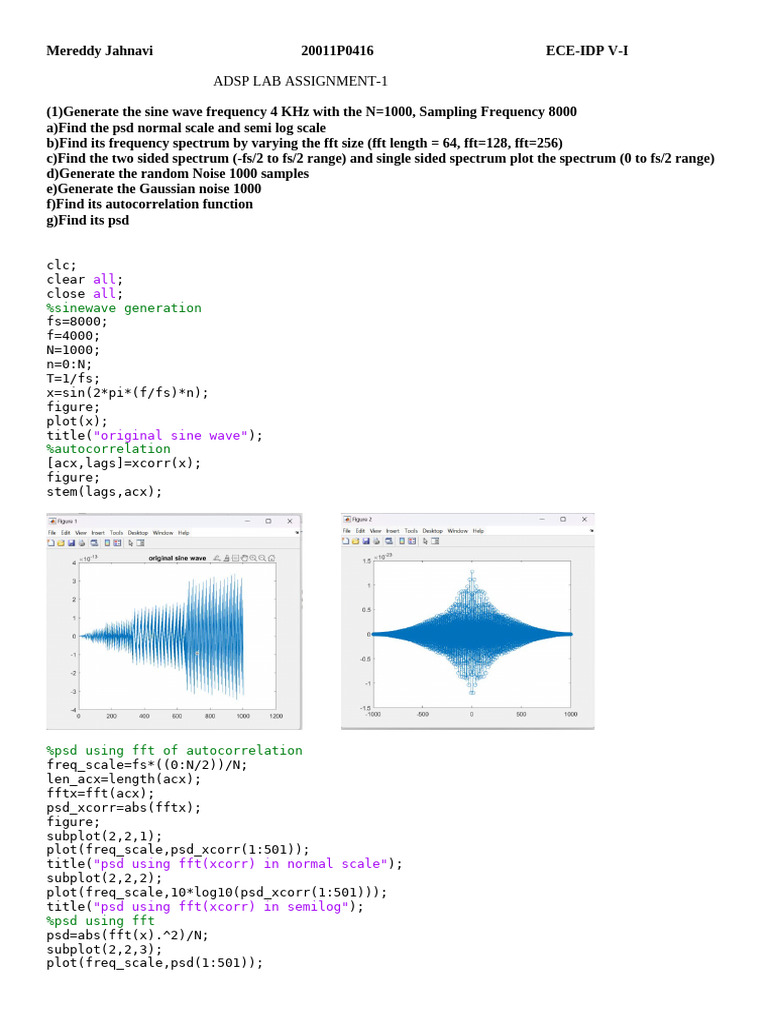Open File menu in Figure 1 window
Viewport: 768px width, 1024px height.
coord(52,533)
